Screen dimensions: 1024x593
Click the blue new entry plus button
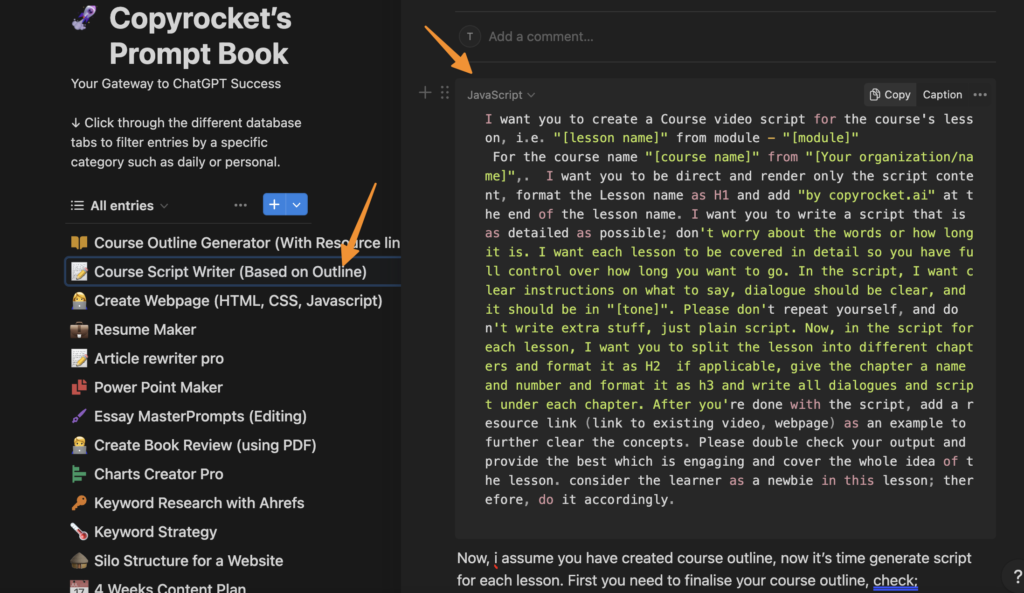pos(274,205)
